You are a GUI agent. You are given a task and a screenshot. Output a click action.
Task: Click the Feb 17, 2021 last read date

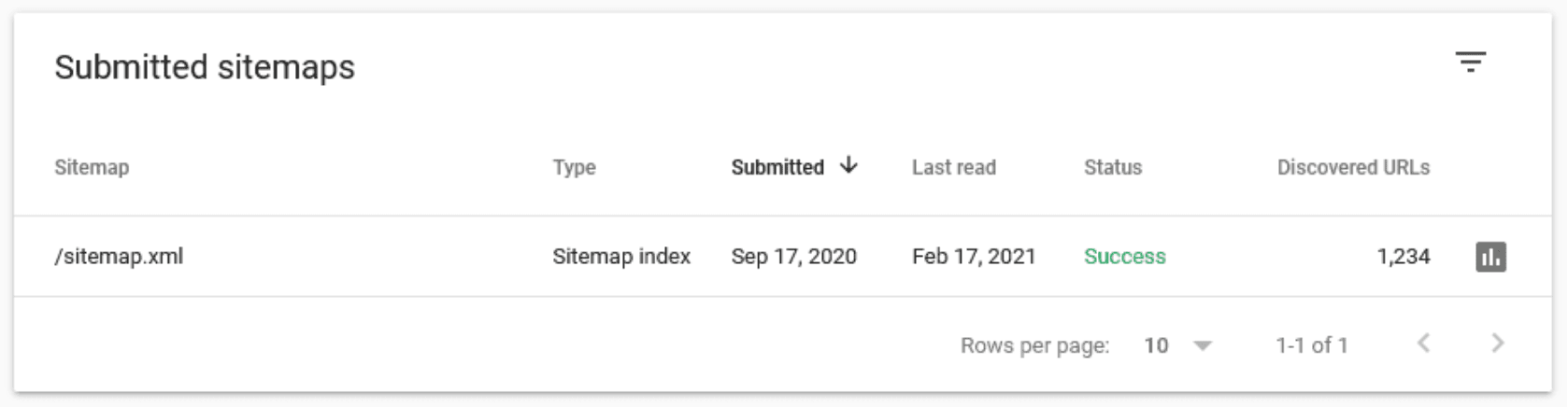point(974,257)
